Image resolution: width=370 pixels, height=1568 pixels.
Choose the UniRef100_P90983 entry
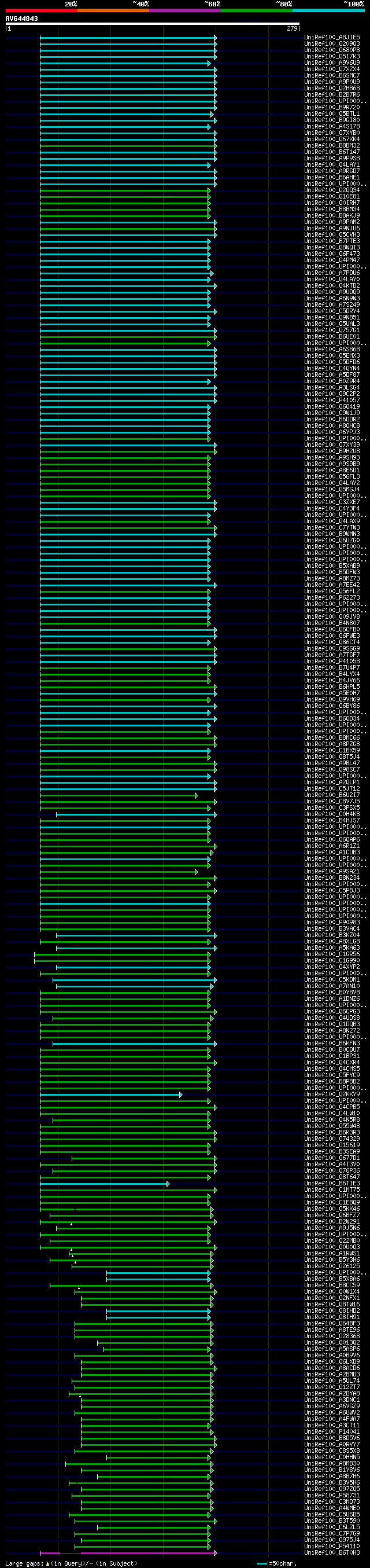coord(332,923)
